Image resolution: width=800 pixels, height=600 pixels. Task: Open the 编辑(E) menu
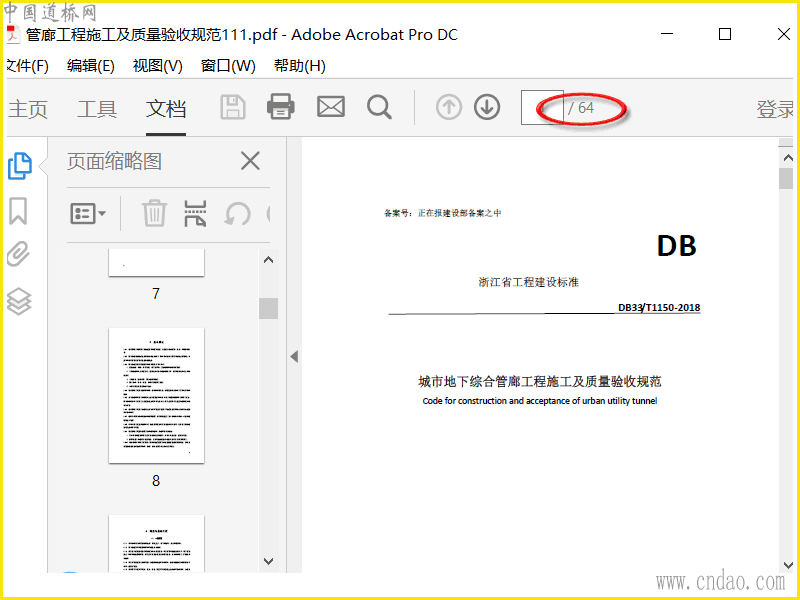pyautogui.click(x=91, y=66)
